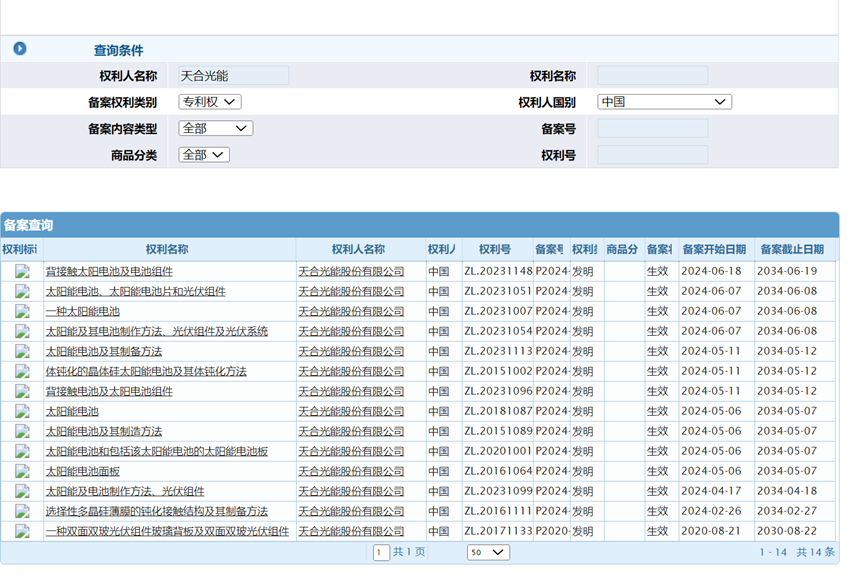Click image icon in row 太阳能电池及其制备方法

tap(22, 351)
